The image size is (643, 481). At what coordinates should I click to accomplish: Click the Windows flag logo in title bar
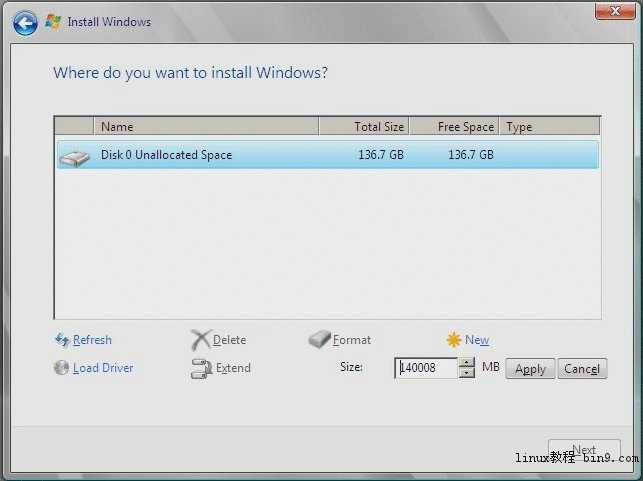click(53, 22)
